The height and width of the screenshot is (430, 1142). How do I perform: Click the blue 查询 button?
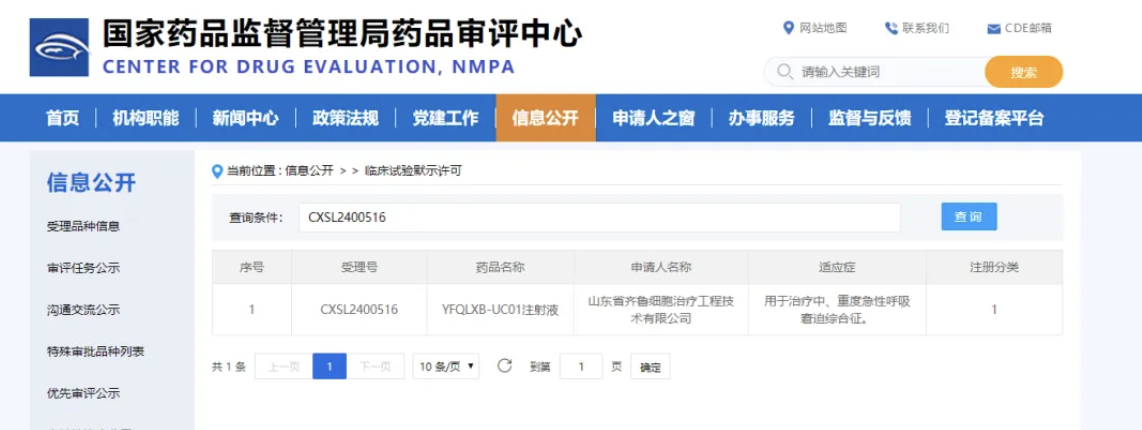[968, 217]
